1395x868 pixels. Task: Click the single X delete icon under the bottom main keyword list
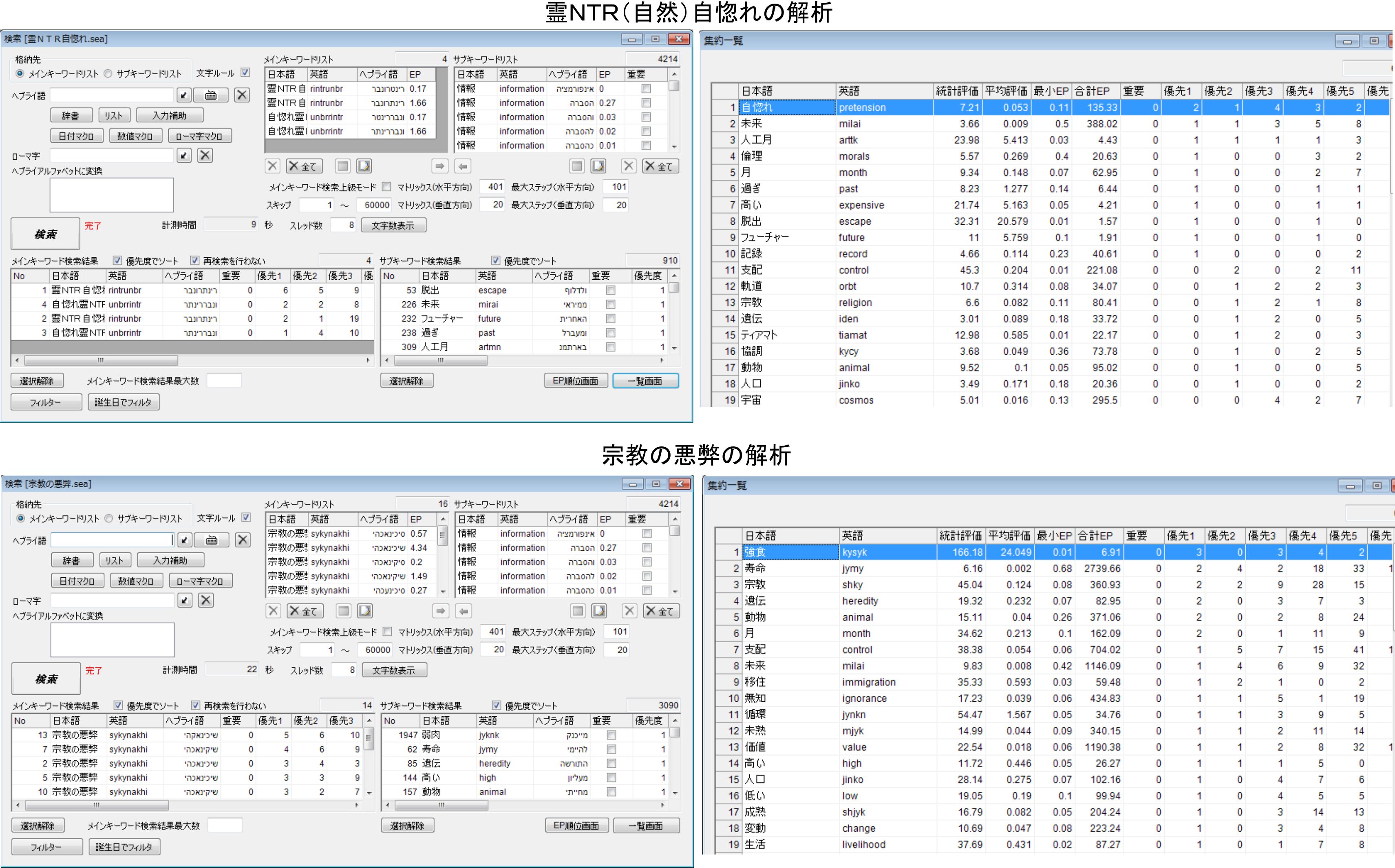click(x=274, y=612)
